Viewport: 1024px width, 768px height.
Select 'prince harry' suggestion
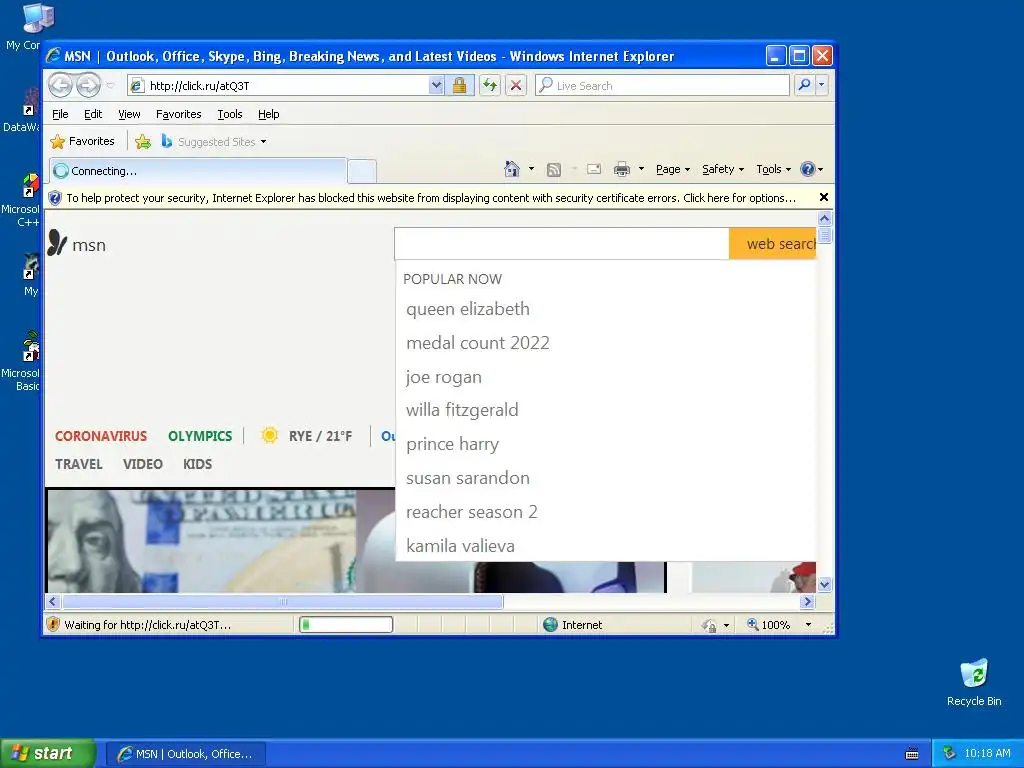pos(452,444)
